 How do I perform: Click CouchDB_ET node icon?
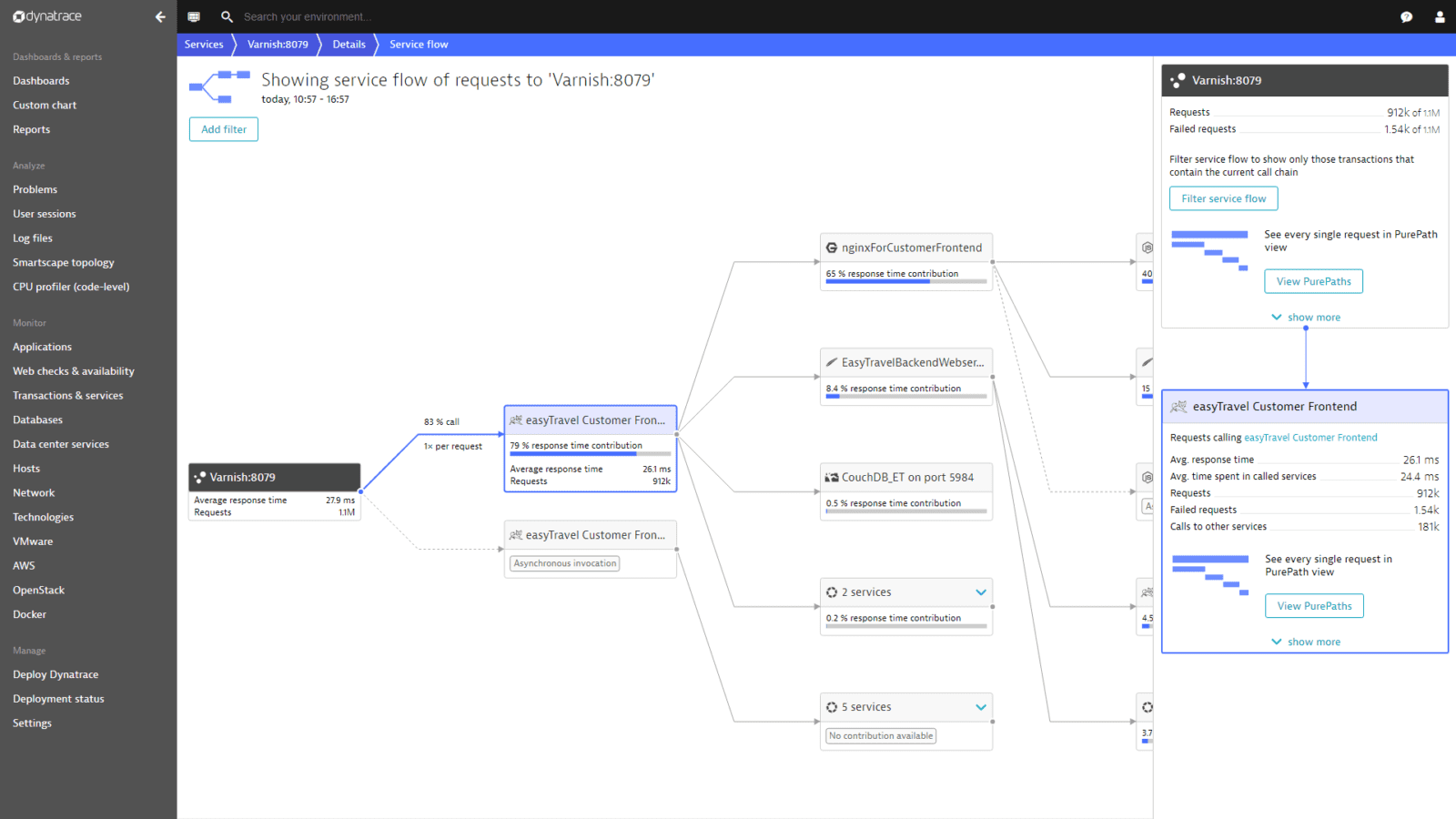pos(832,477)
